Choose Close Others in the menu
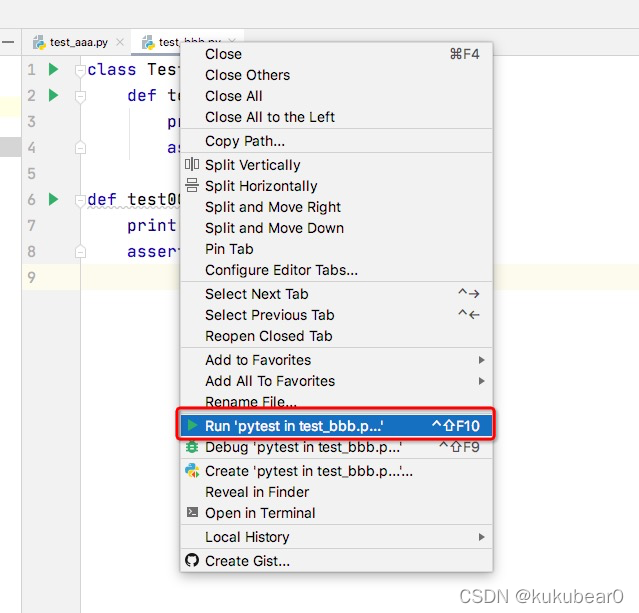This screenshot has height=613, width=639. pos(336,75)
